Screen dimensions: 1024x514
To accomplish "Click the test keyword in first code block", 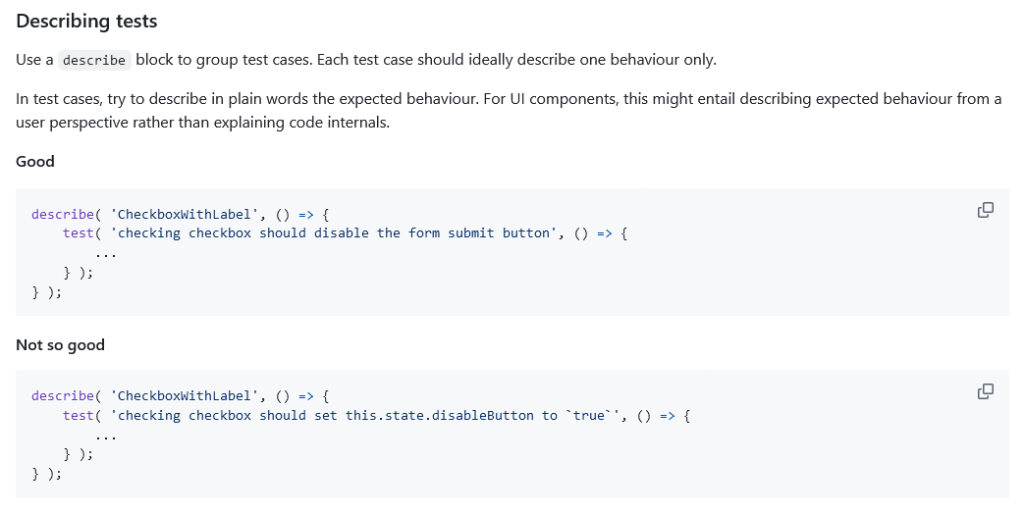I will (78, 233).
